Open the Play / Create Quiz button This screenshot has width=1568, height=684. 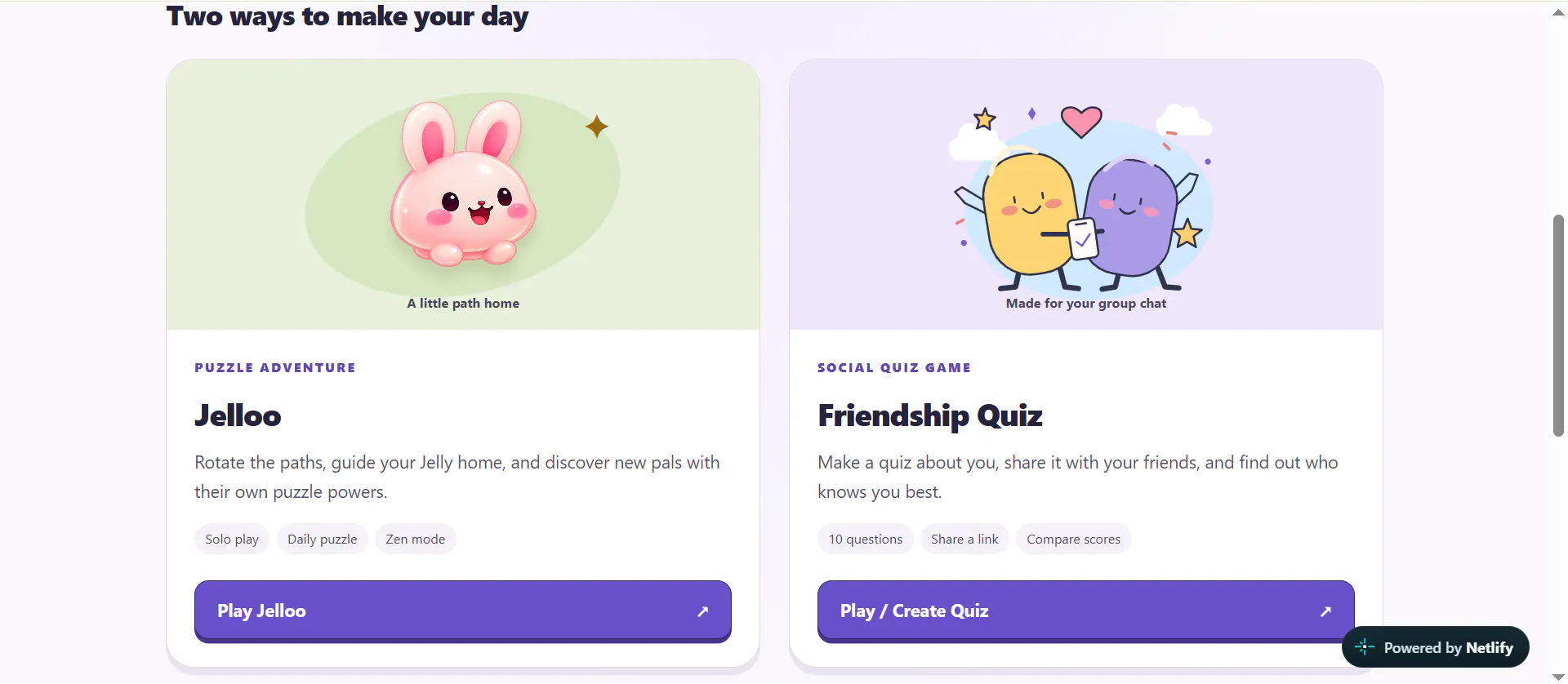1086,611
